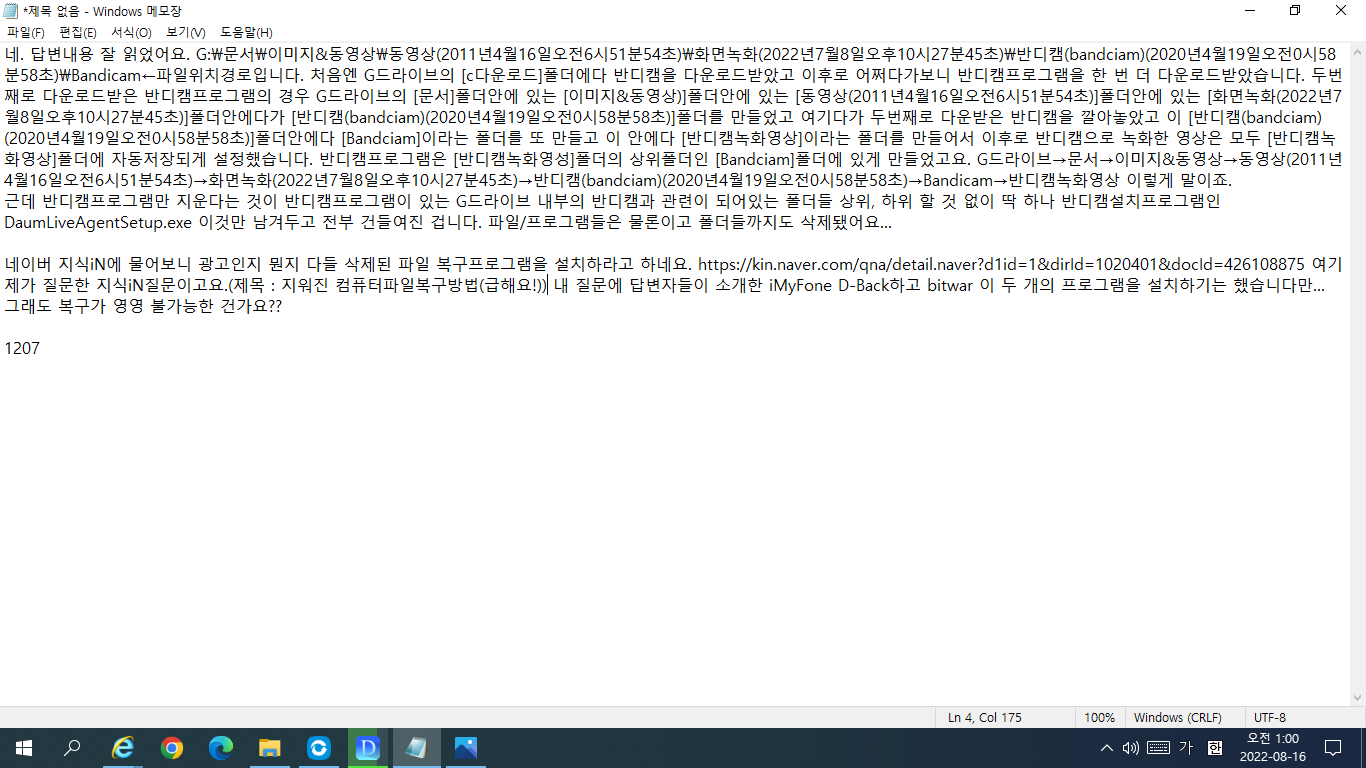The height and width of the screenshot is (768, 1366).
Task: Click the '한' IME language indicator
Action: tap(1214, 747)
